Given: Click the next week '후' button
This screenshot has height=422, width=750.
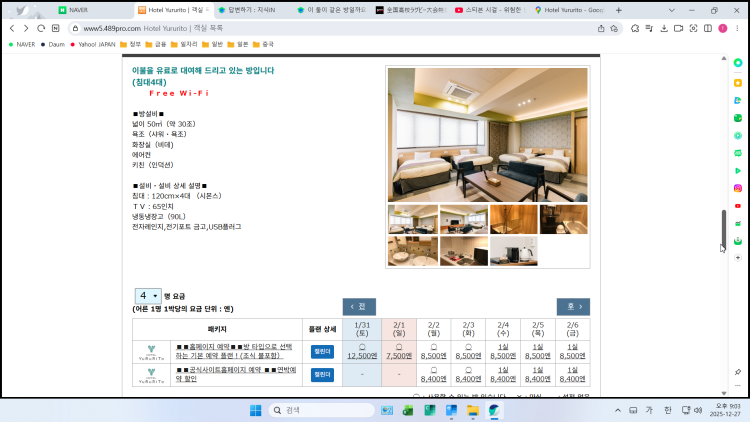Looking at the screenshot, I should [573, 307].
